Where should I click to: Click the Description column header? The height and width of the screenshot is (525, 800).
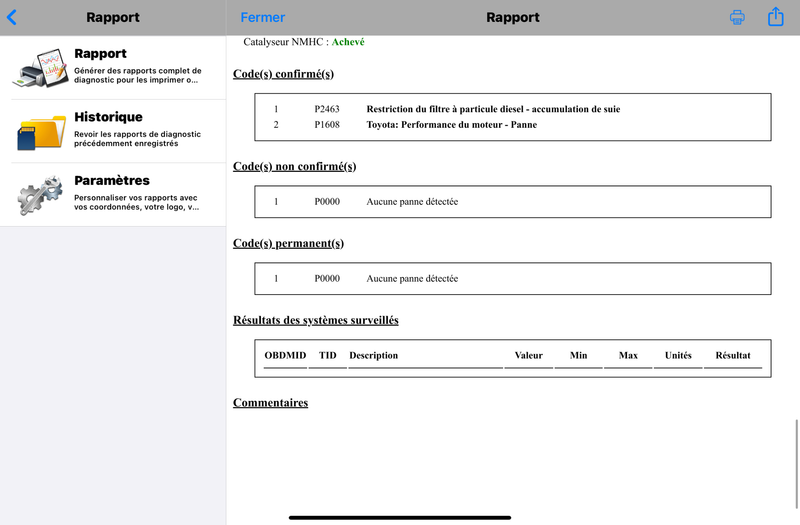(373, 356)
